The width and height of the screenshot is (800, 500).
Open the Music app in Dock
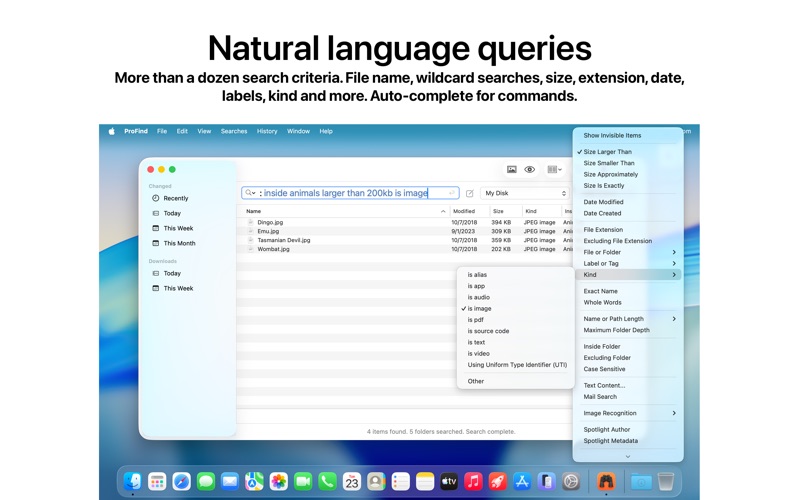[473, 481]
